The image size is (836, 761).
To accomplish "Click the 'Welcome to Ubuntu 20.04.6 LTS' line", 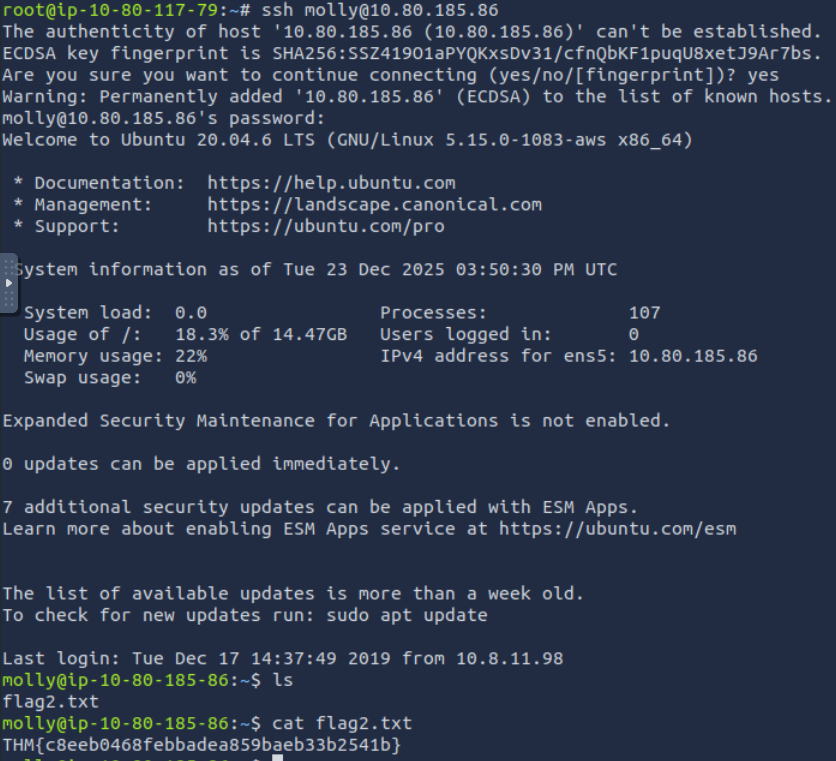I will click(x=347, y=140).
